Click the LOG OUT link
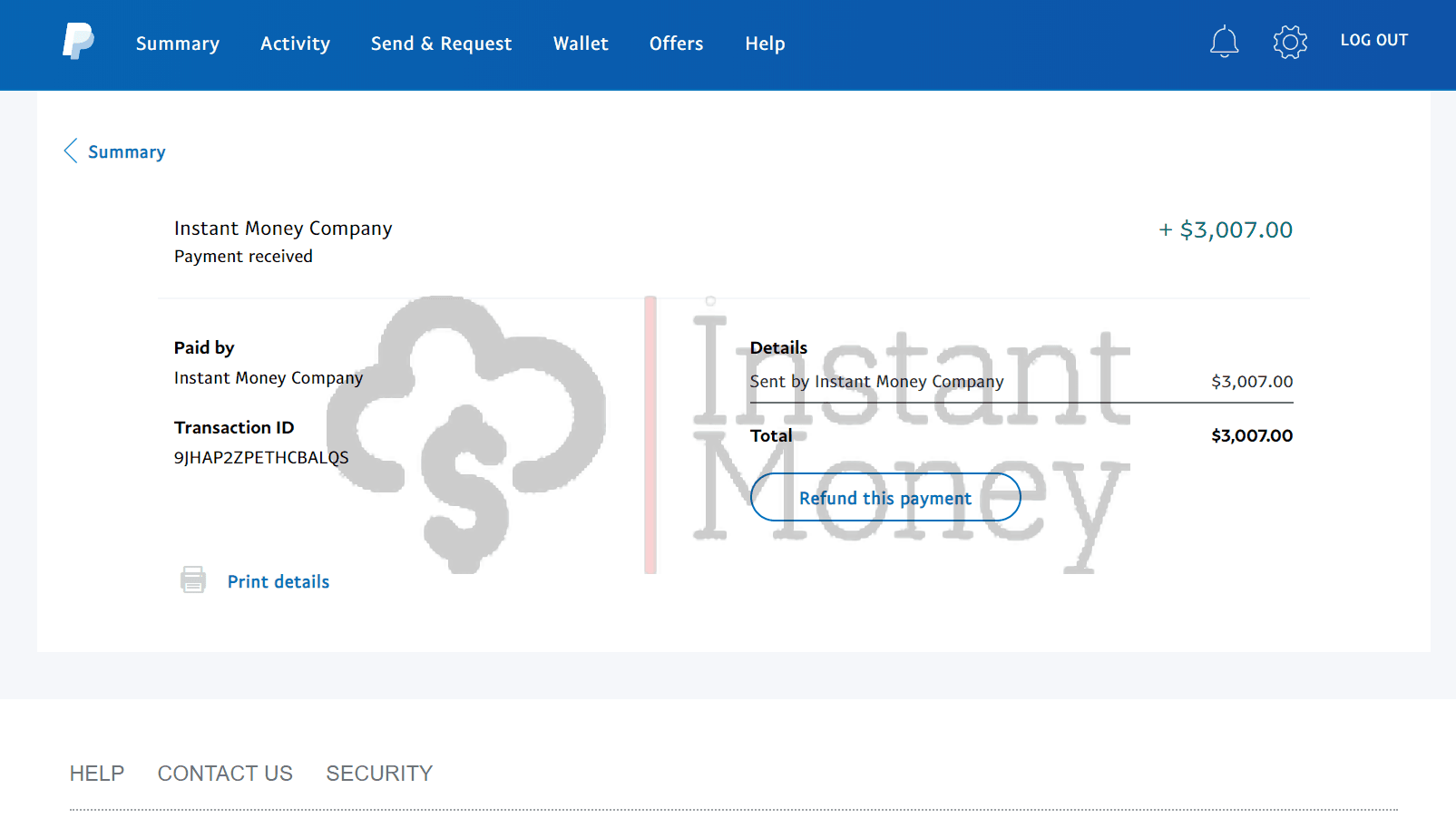1456x818 pixels. pyautogui.click(x=1373, y=40)
